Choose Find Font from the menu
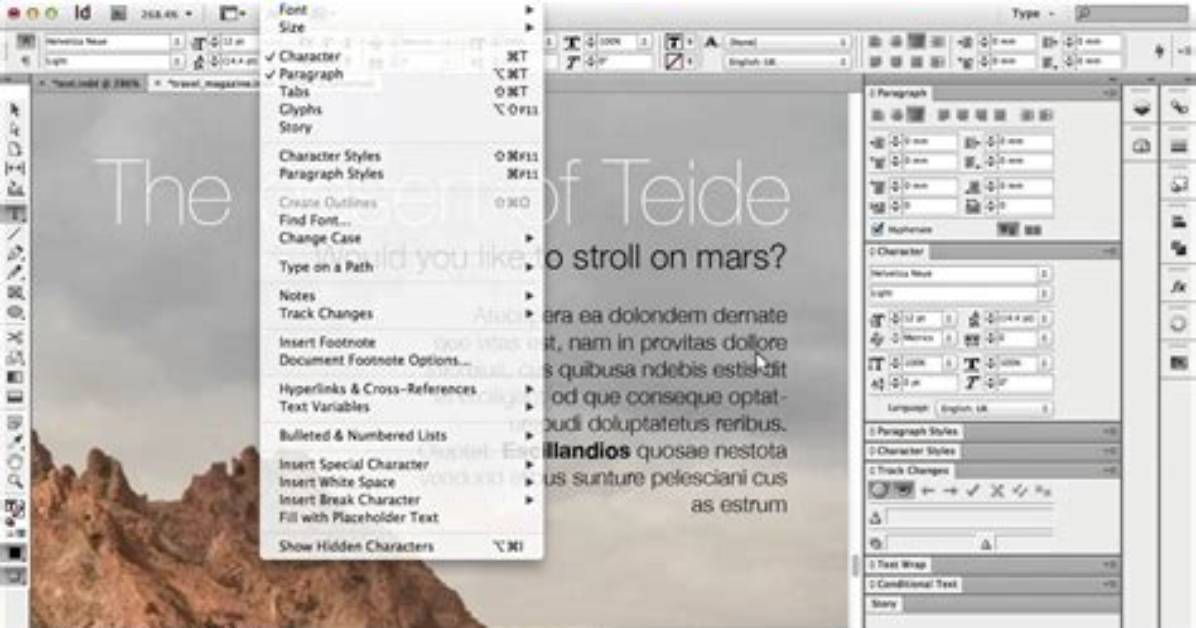The height and width of the screenshot is (628, 1196). pyautogui.click(x=315, y=220)
